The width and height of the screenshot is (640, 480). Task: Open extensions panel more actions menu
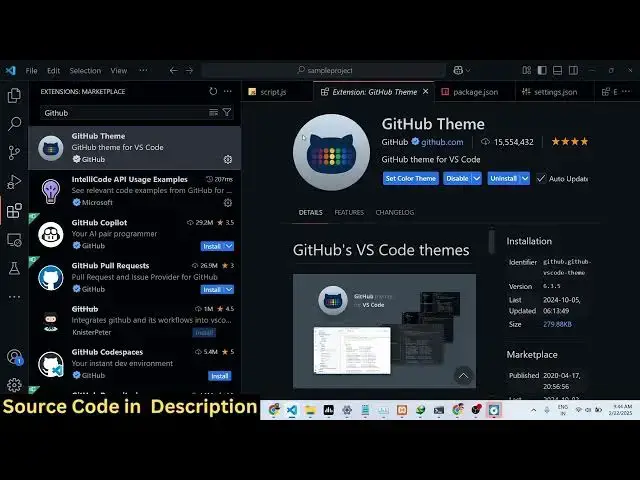coord(228,91)
